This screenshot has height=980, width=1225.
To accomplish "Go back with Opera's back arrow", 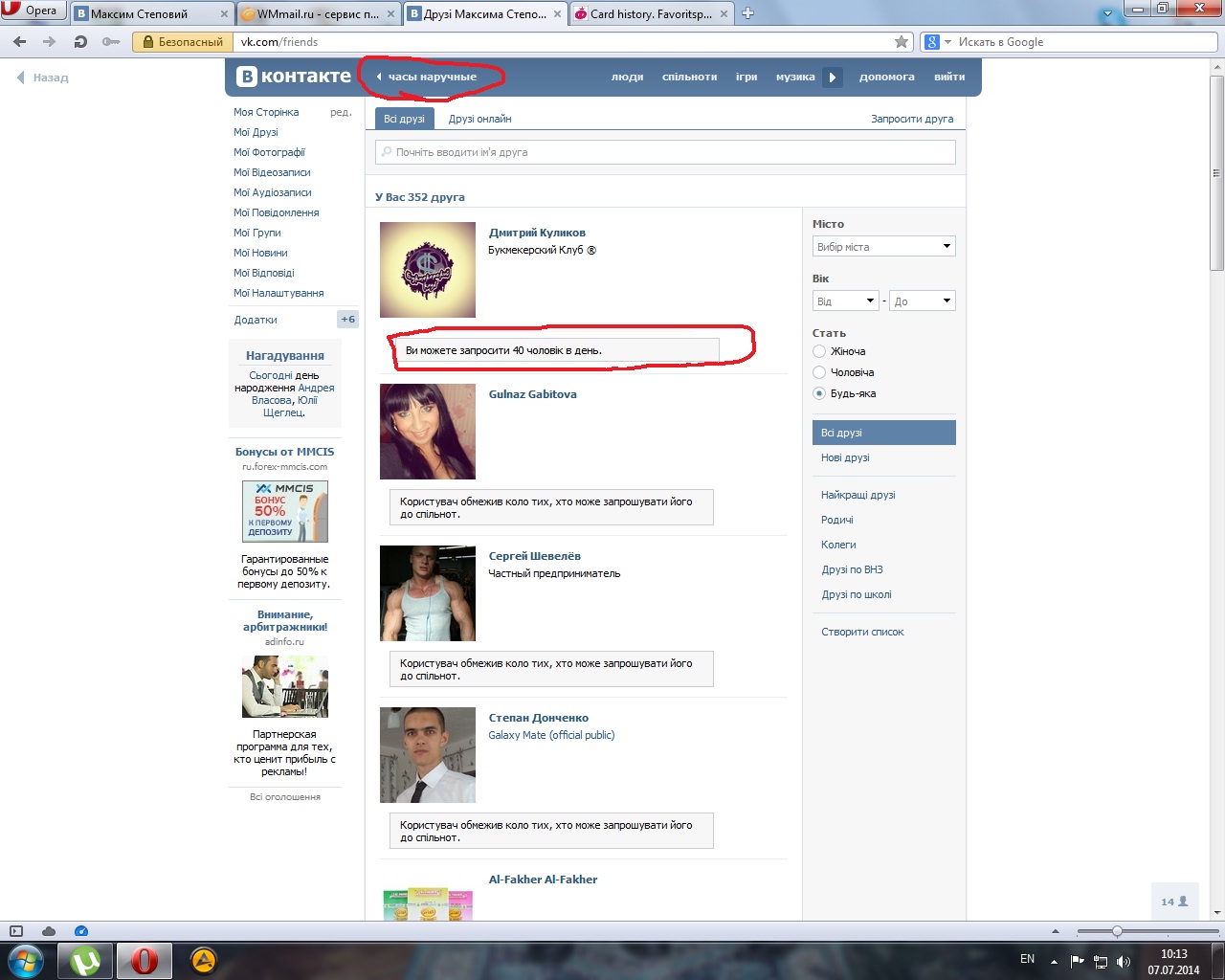I will tap(20, 42).
